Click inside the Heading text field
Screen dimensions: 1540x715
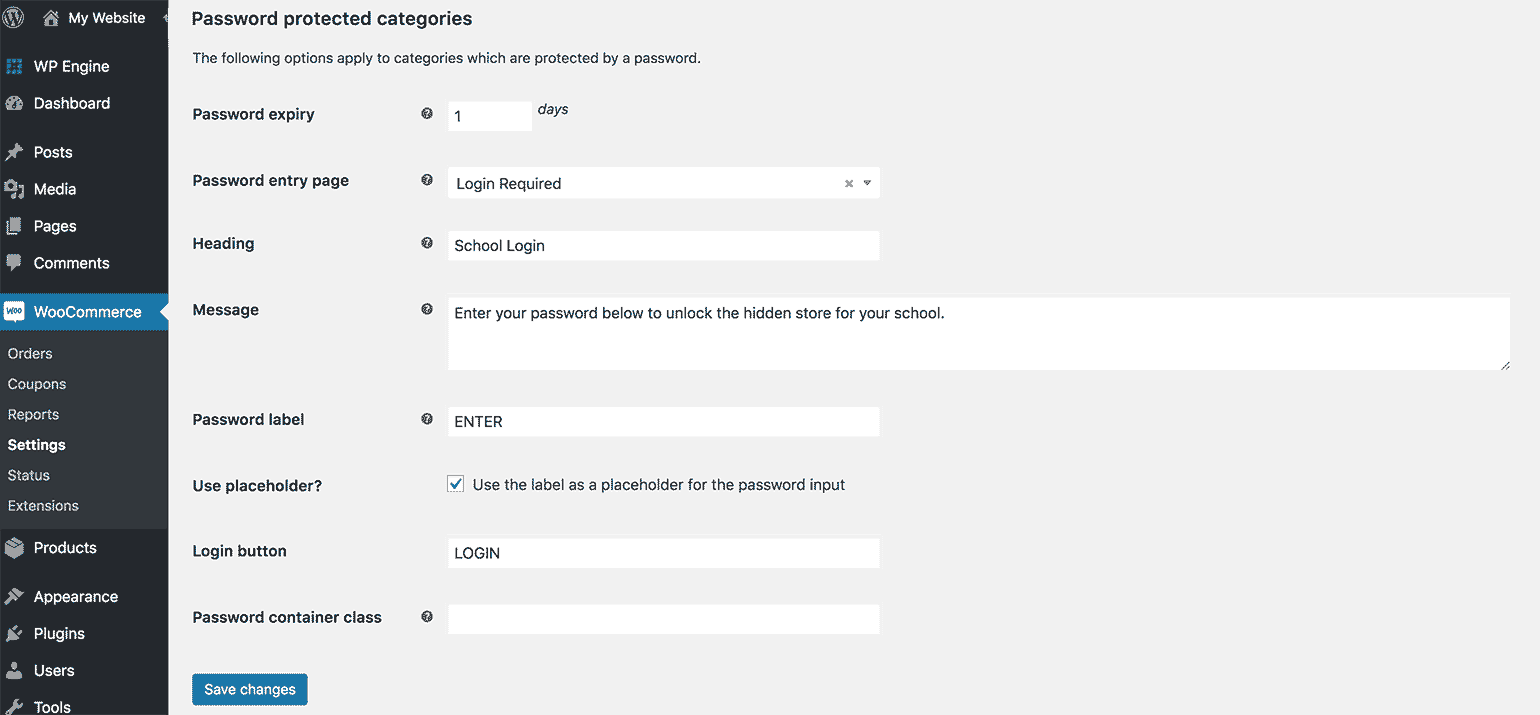tap(663, 245)
